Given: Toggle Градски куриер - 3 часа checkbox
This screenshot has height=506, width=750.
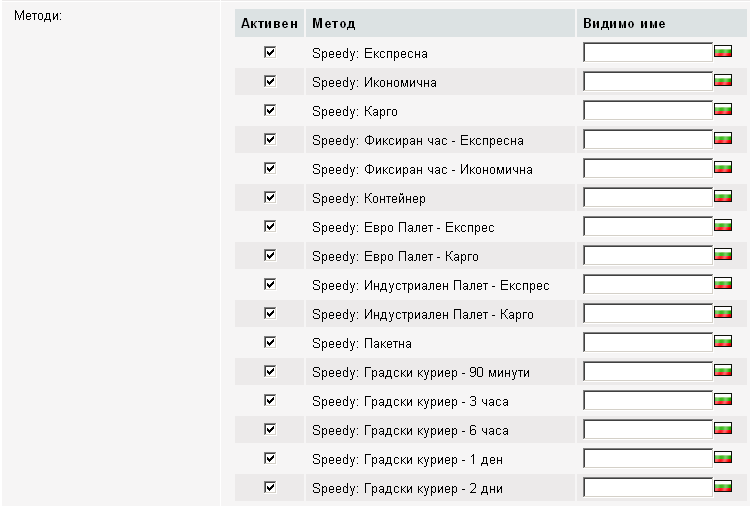Looking at the screenshot, I should 270,400.
